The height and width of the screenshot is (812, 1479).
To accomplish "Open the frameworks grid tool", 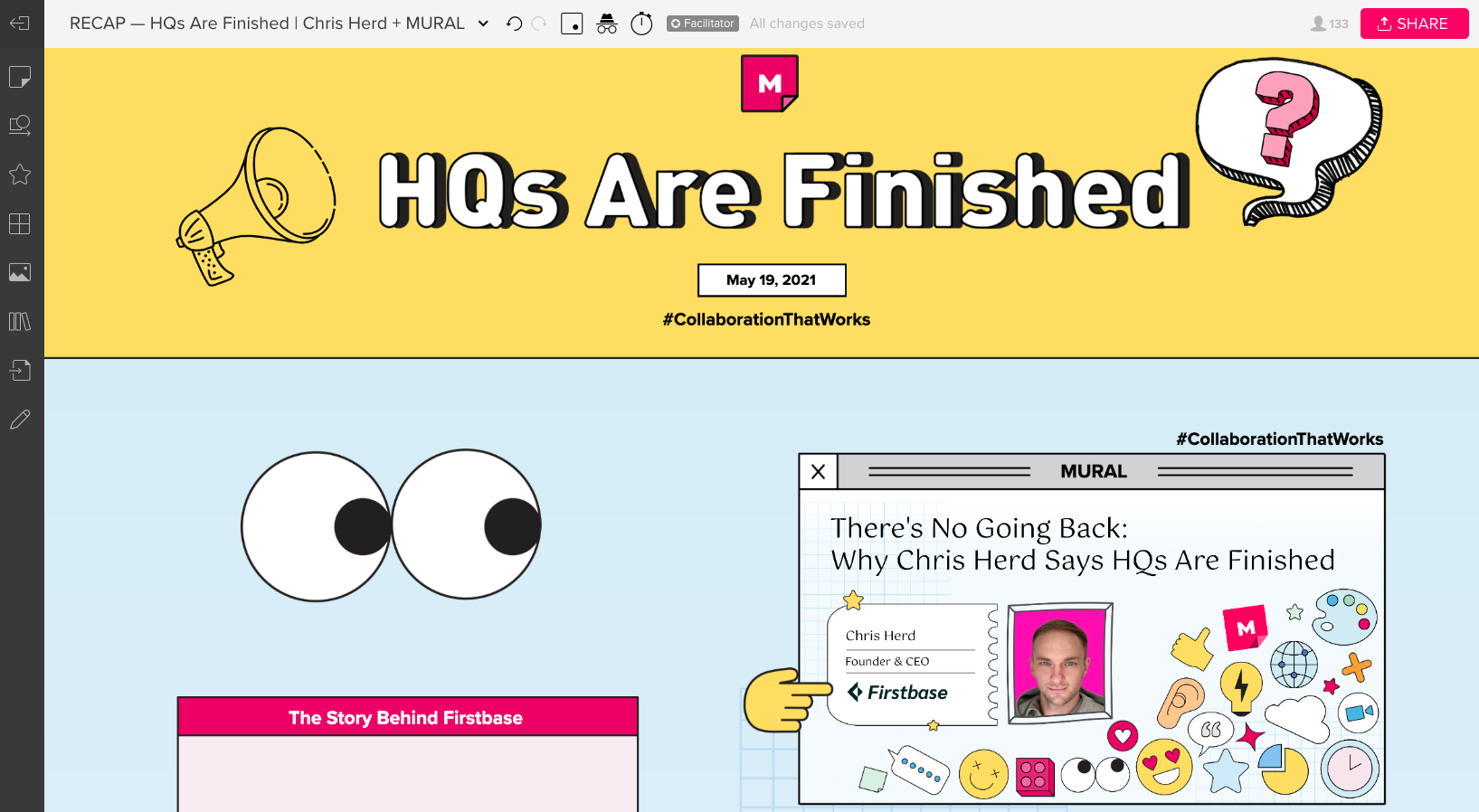I will (20, 223).
